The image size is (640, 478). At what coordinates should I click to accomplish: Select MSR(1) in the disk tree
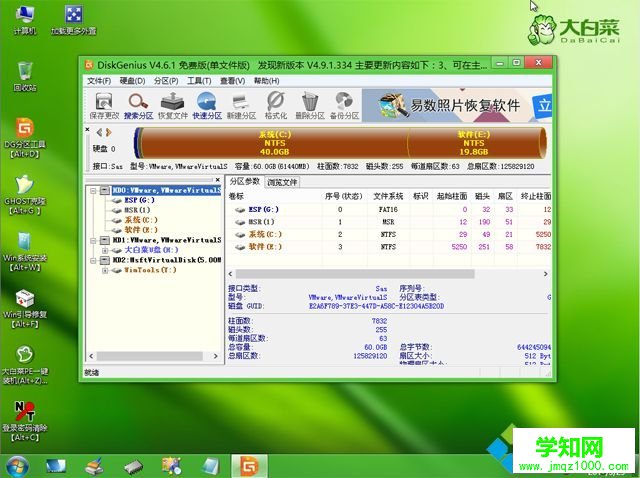point(137,210)
